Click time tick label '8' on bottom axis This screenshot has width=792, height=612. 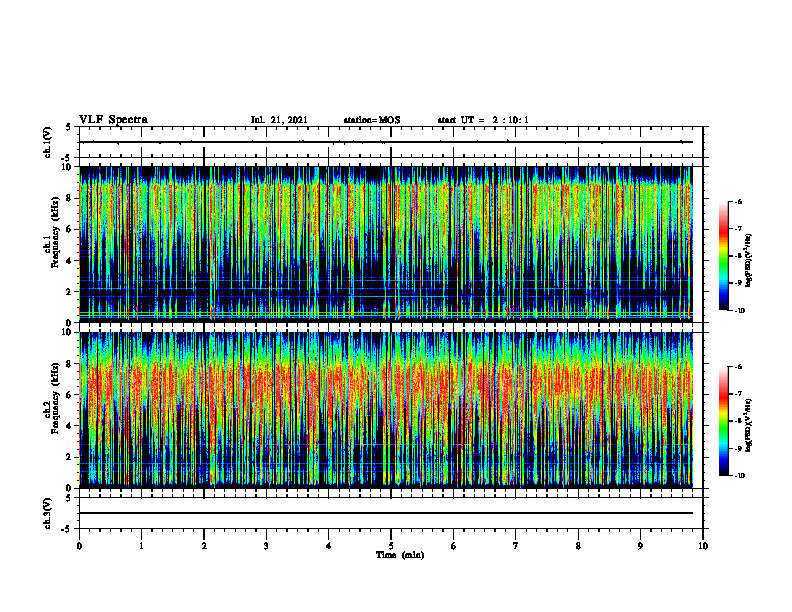578,546
